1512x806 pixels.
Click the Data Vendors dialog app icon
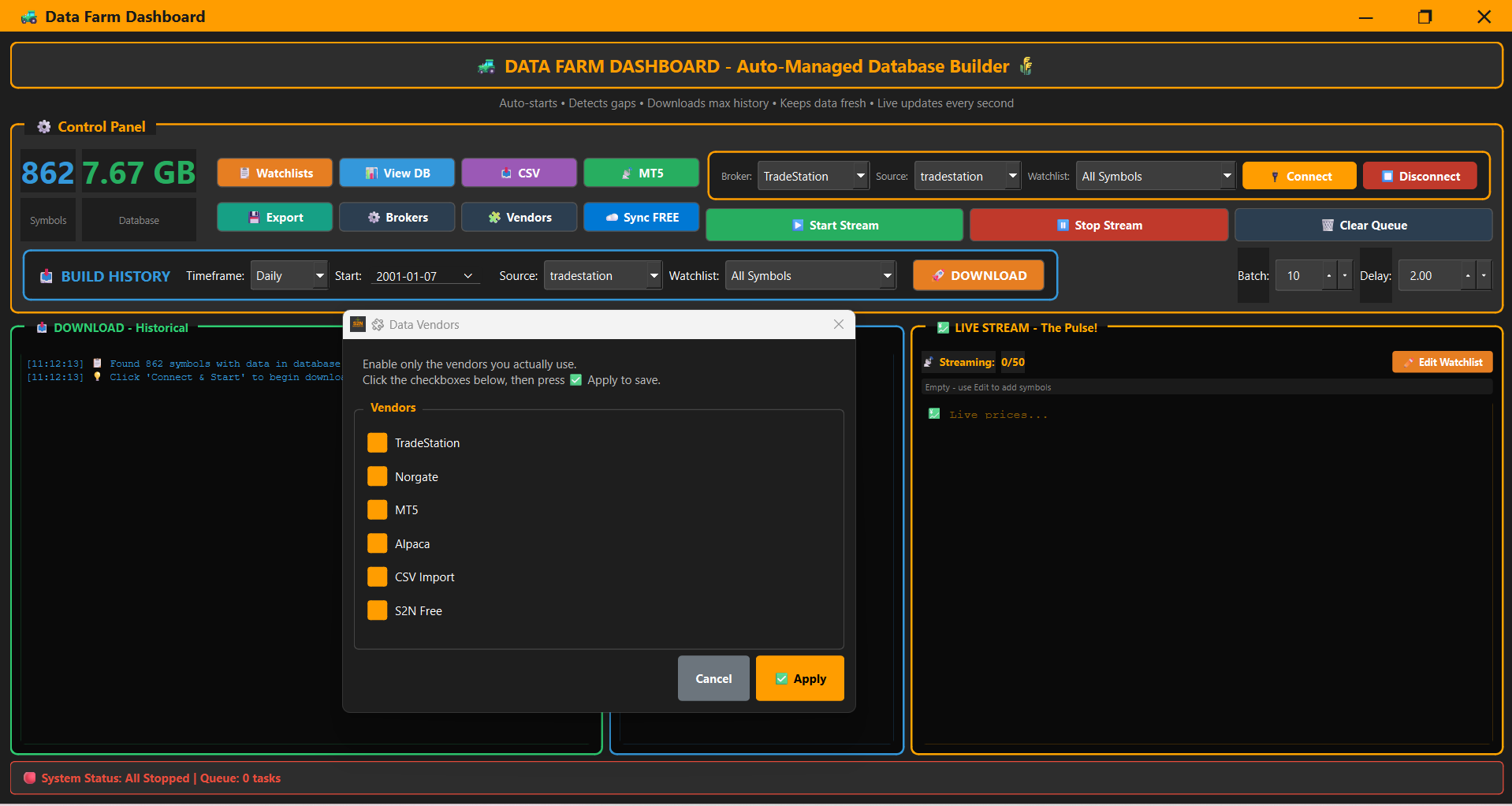358,324
